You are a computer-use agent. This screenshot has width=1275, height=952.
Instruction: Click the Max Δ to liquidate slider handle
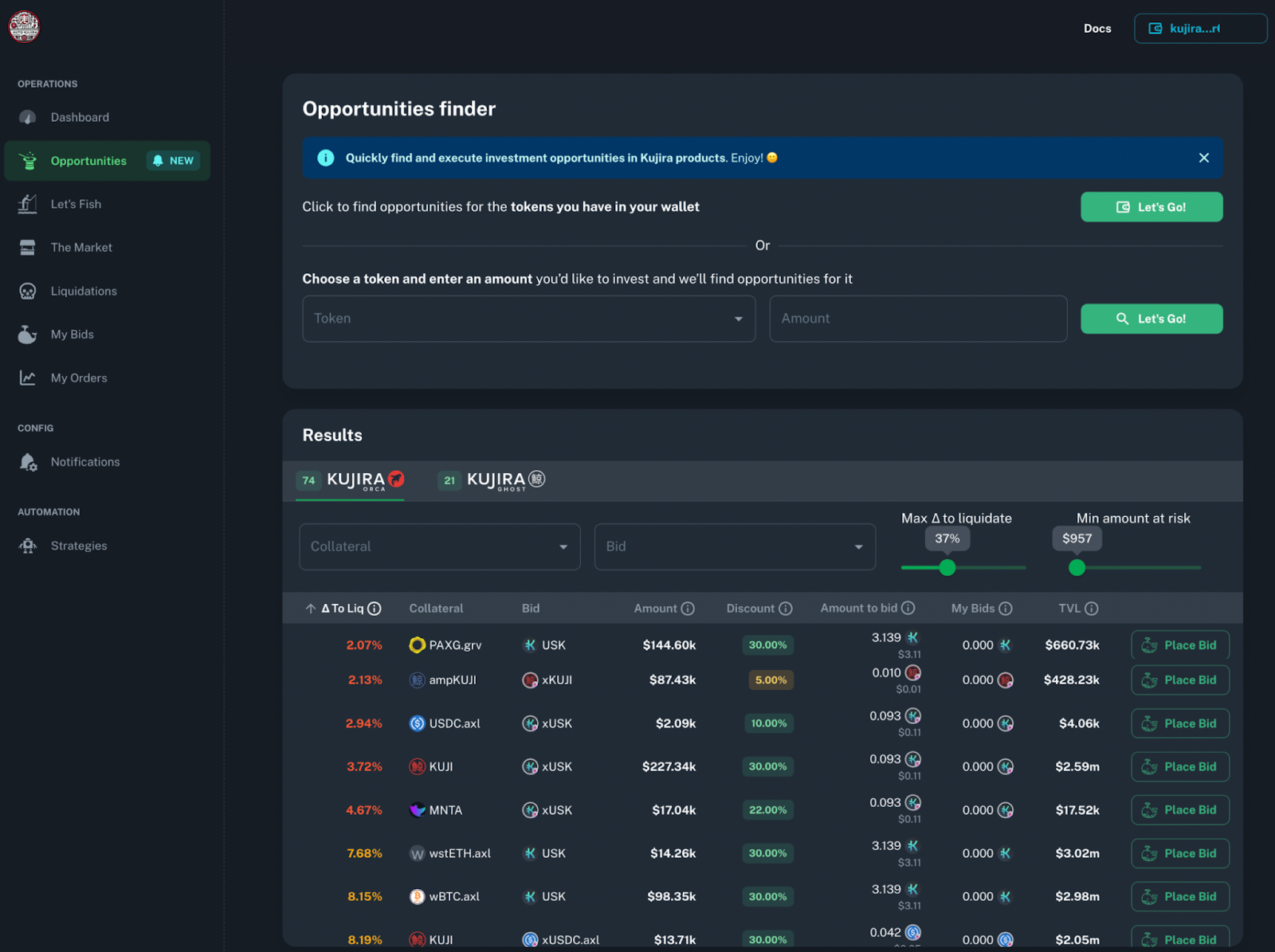coord(947,568)
